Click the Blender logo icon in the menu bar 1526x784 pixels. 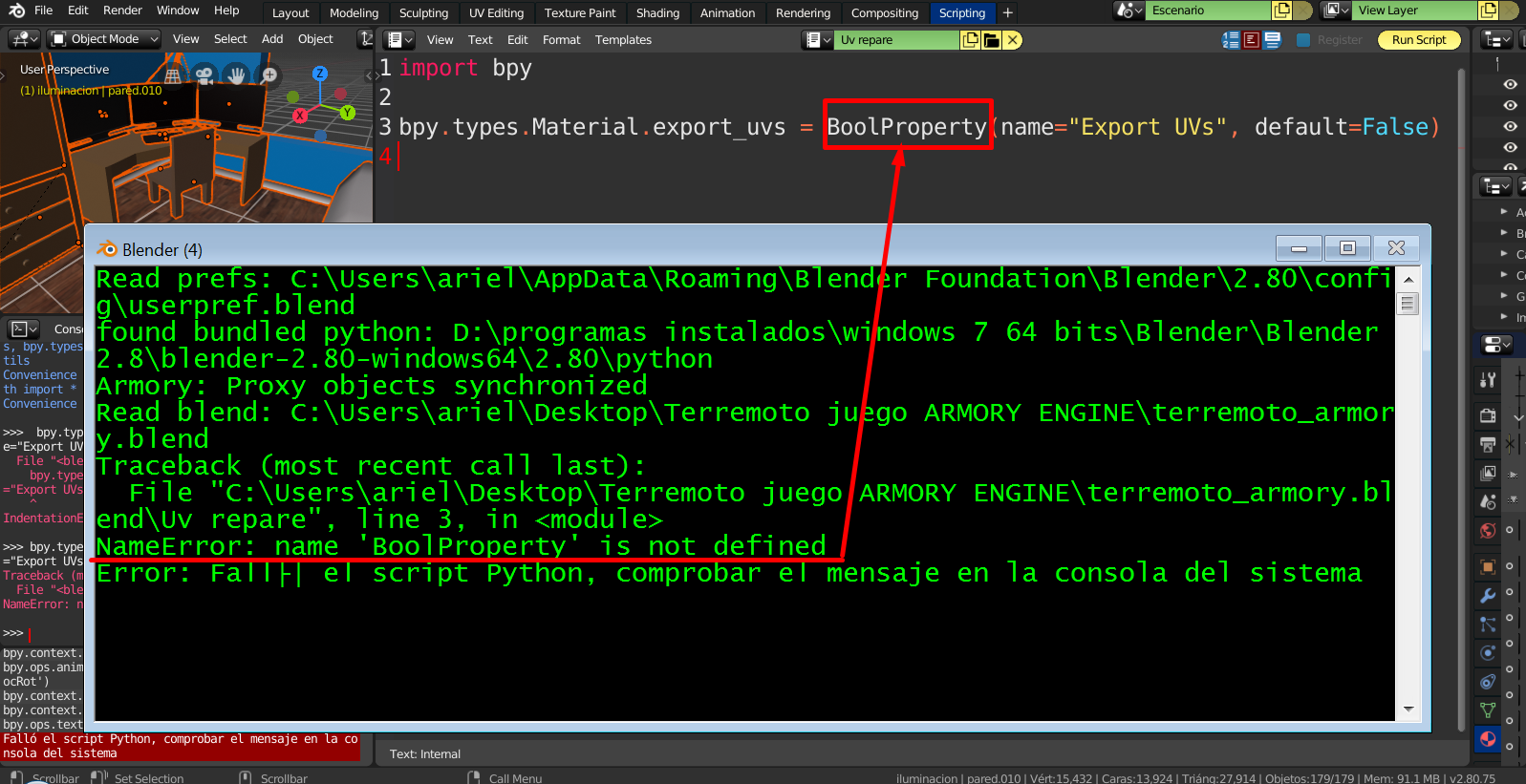coord(16,11)
